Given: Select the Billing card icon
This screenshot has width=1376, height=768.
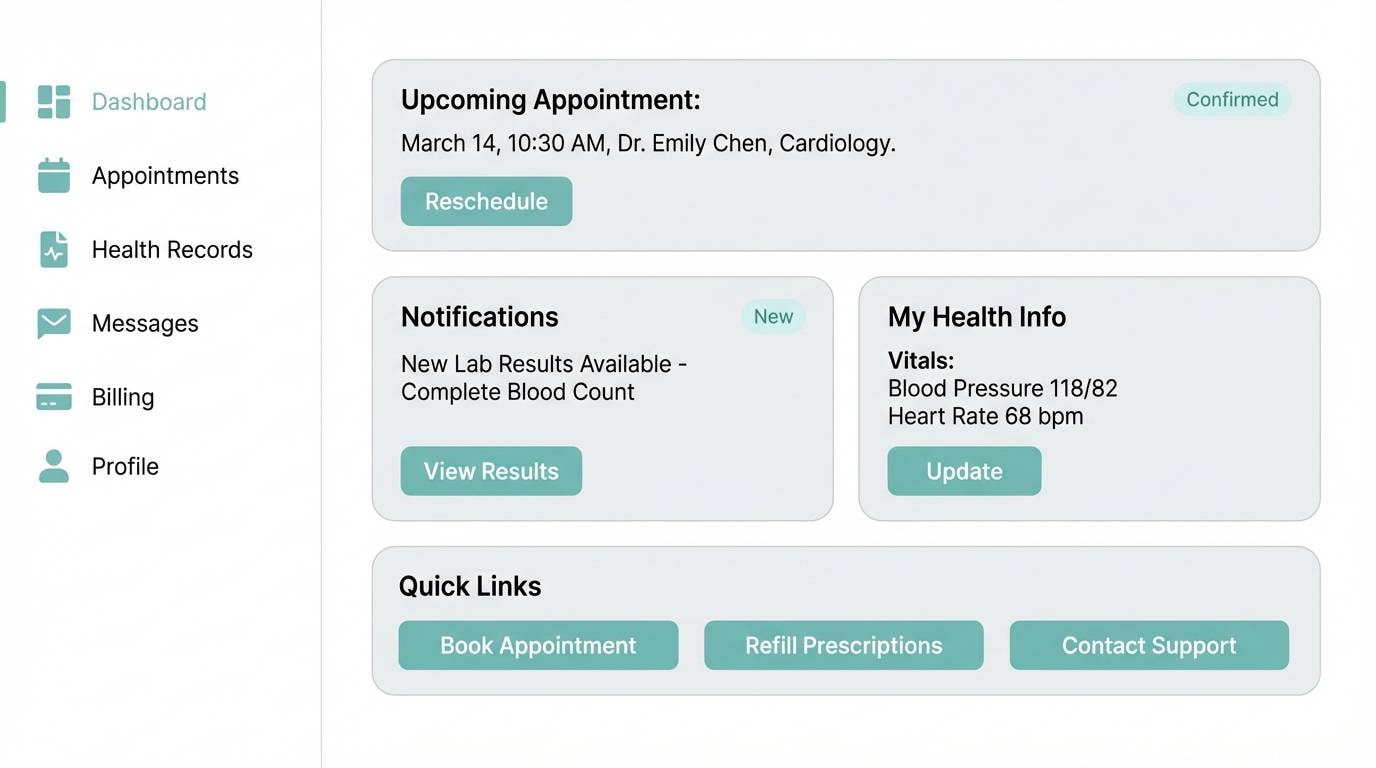Looking at the screenshot, I should tap(52, 397).
